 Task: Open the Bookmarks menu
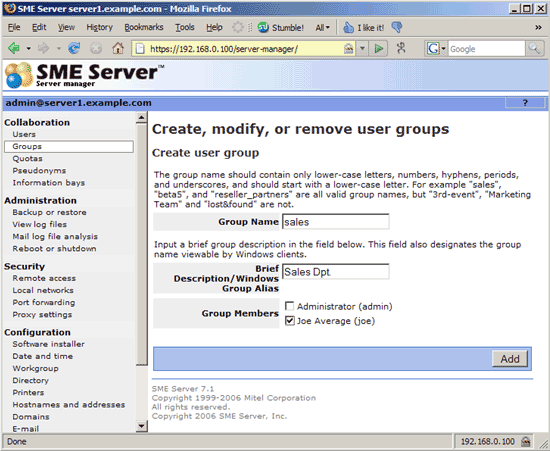click(144, 27)
